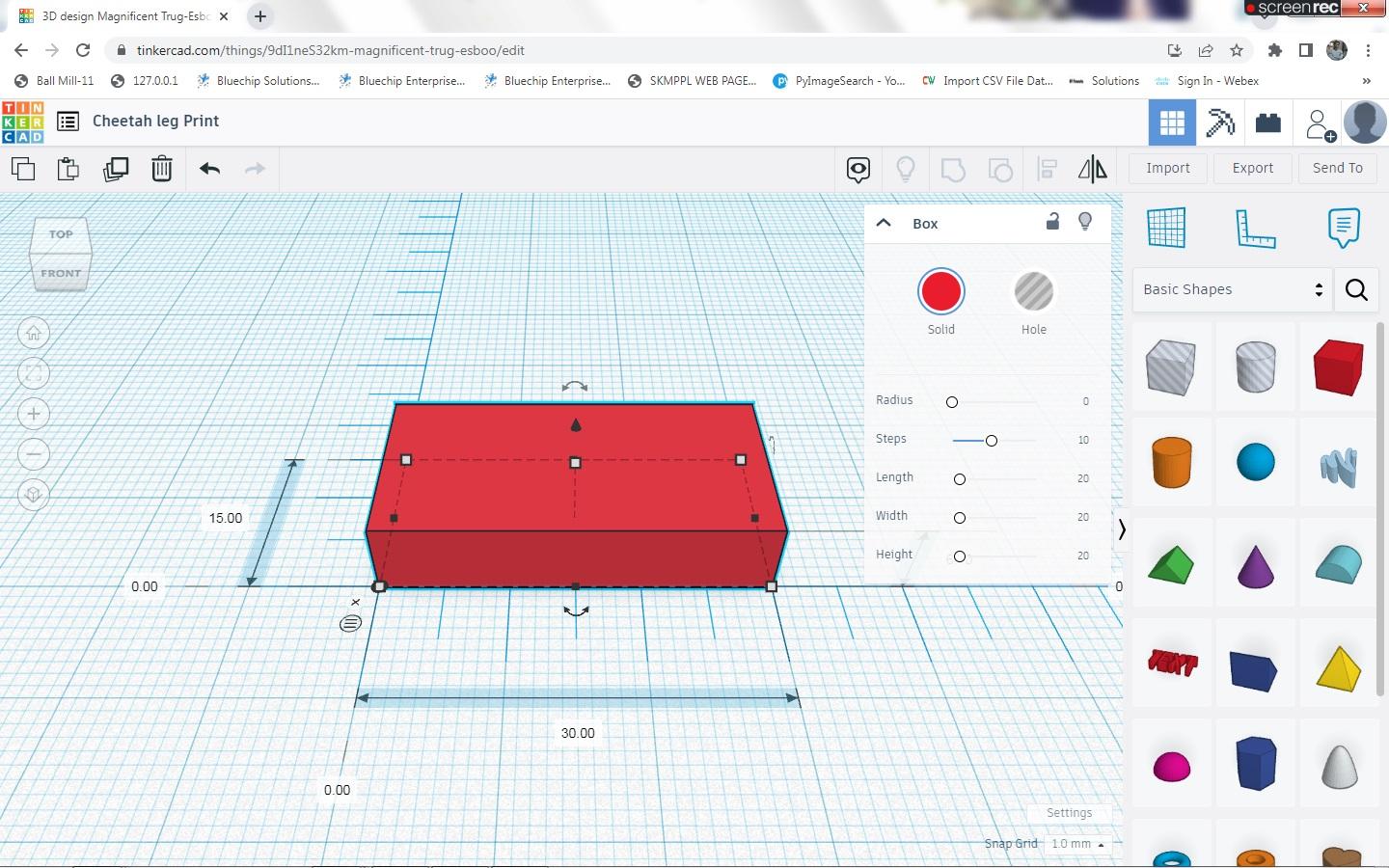Click the TOP face of view cube

click(x=61, y=234)
